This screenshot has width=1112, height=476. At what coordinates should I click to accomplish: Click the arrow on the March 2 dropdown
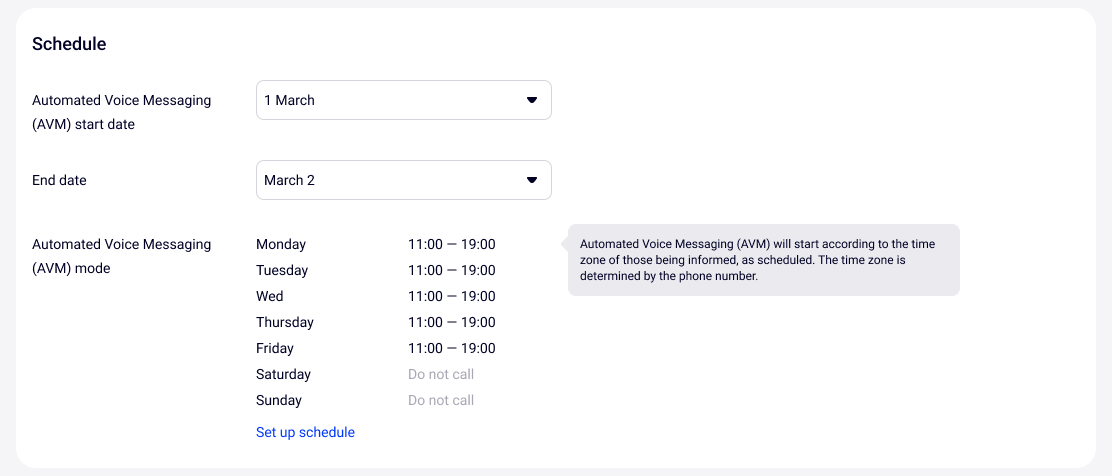(x=532, y=180)
